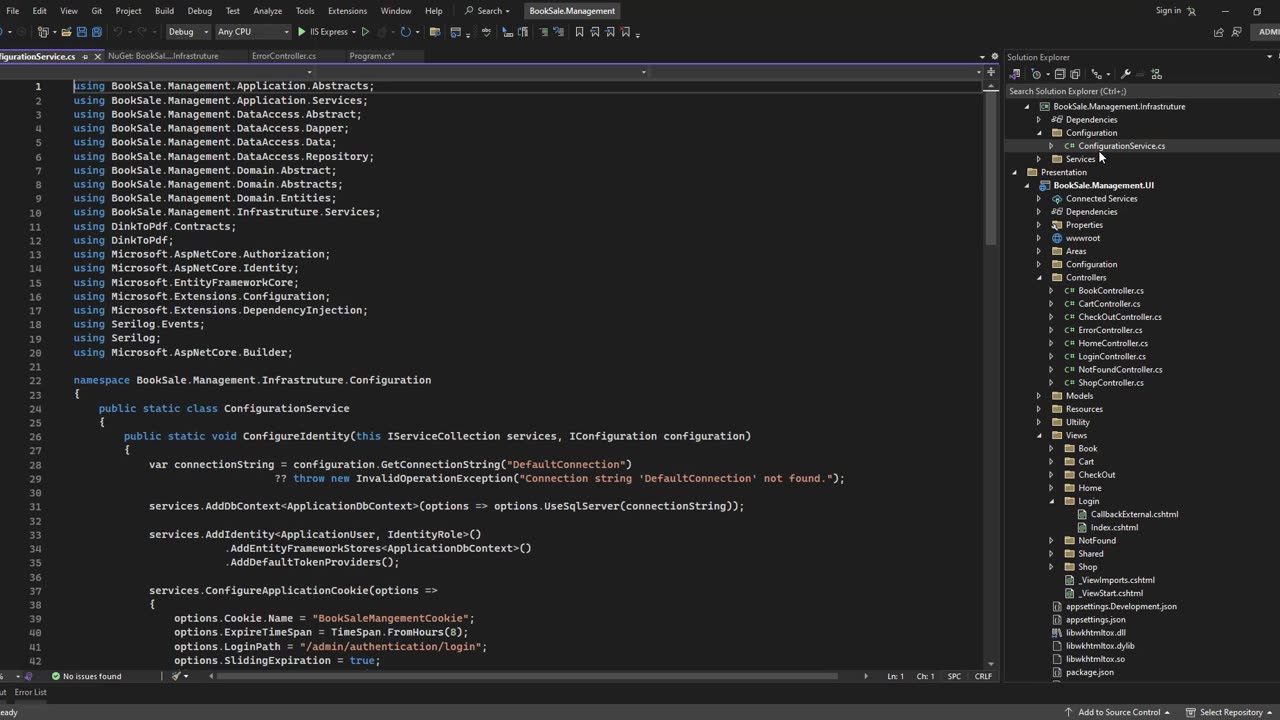This screenshot has width=1280, height=720.
Task: Click Pending Changes Filter clock icon
Action: point(1036,74)
